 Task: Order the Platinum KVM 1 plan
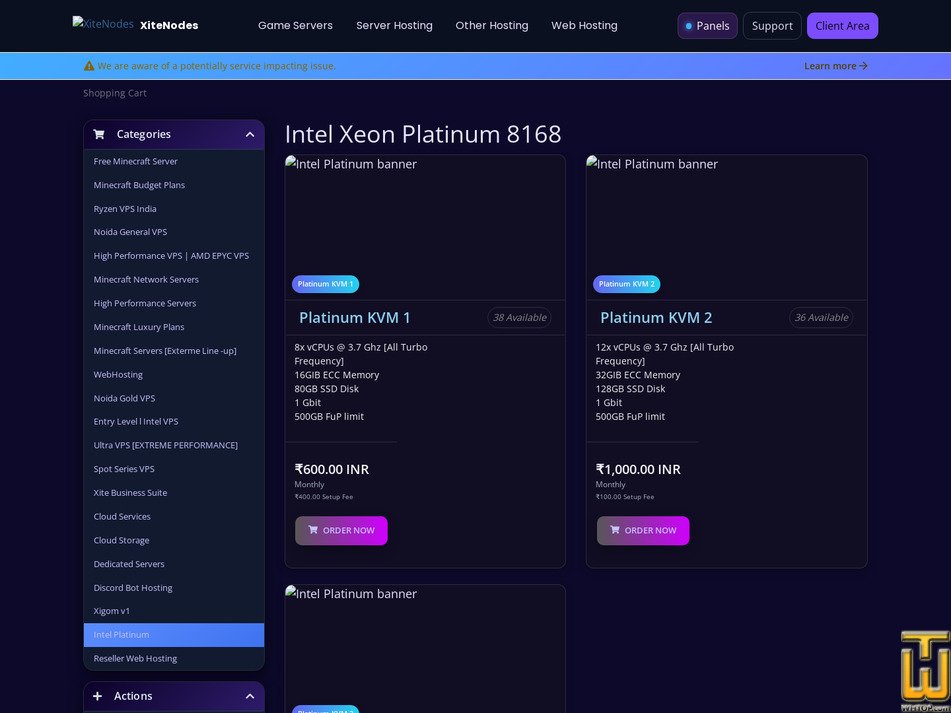pos(341,531)
